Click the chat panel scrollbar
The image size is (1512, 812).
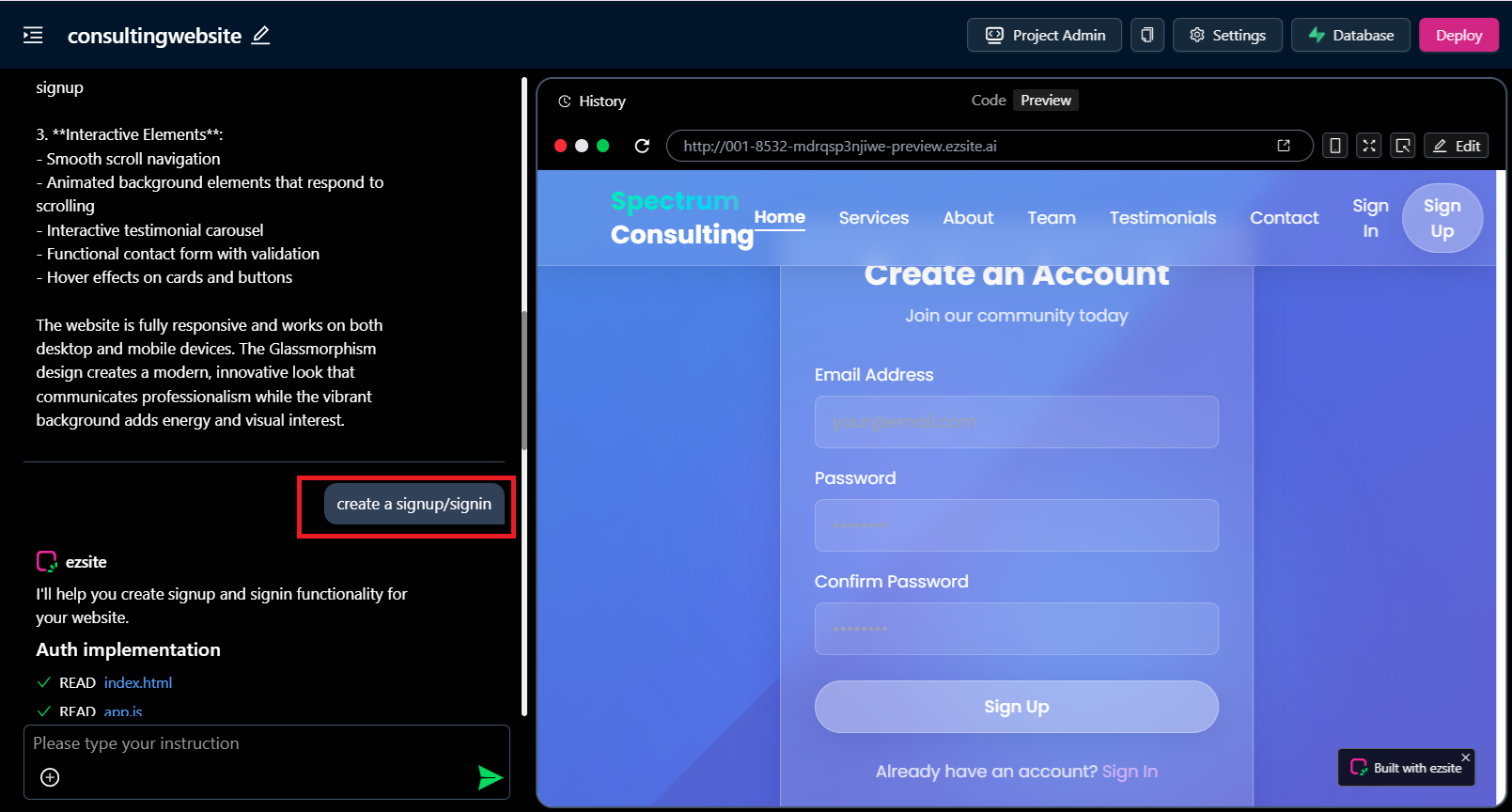tap(524, 376)
